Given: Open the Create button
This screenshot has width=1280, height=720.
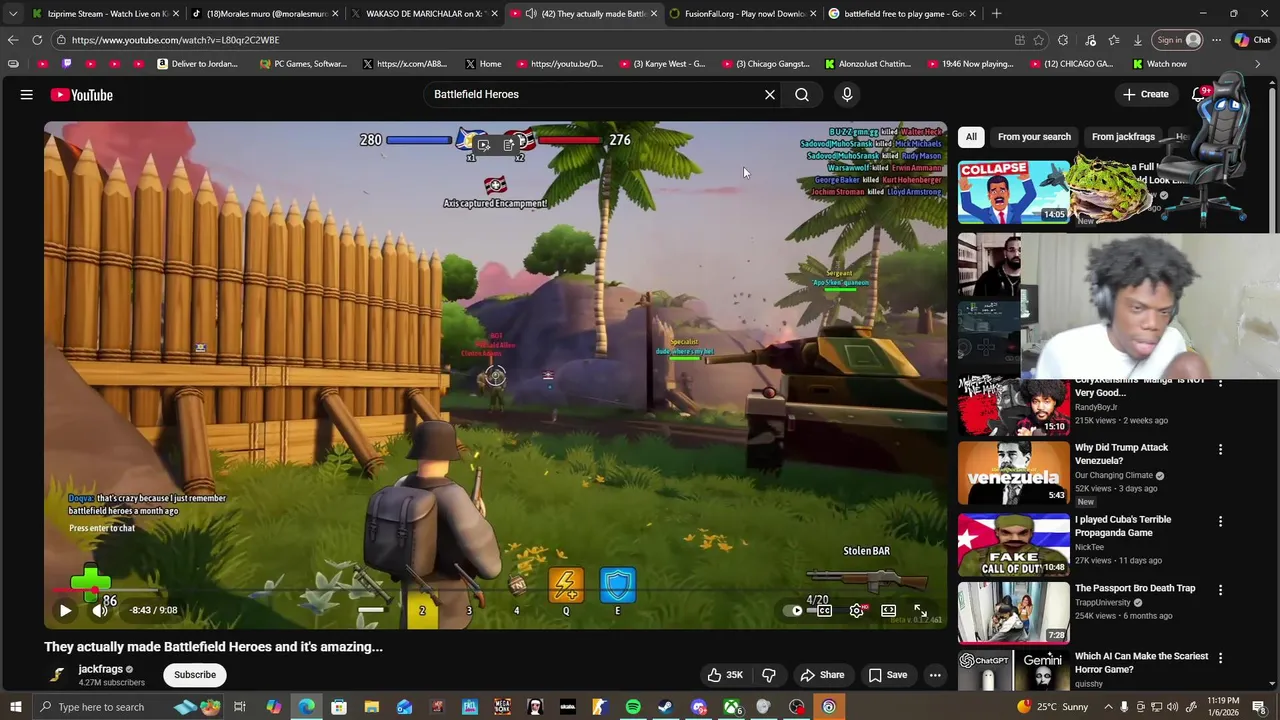Looking at the screenshot, I should (x=1145, y=94).
